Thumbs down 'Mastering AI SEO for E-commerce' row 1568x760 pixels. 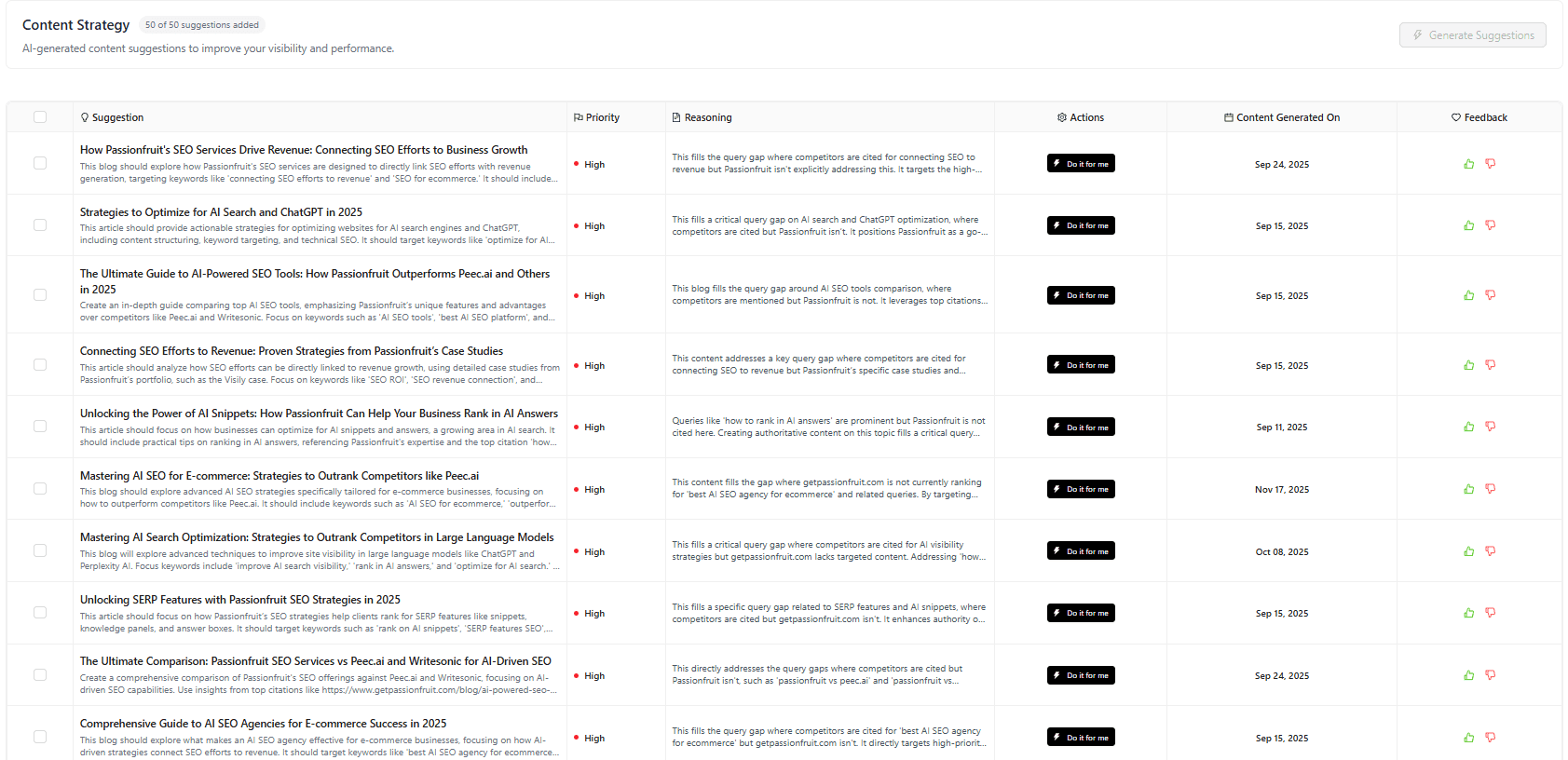click(1491, 489)
